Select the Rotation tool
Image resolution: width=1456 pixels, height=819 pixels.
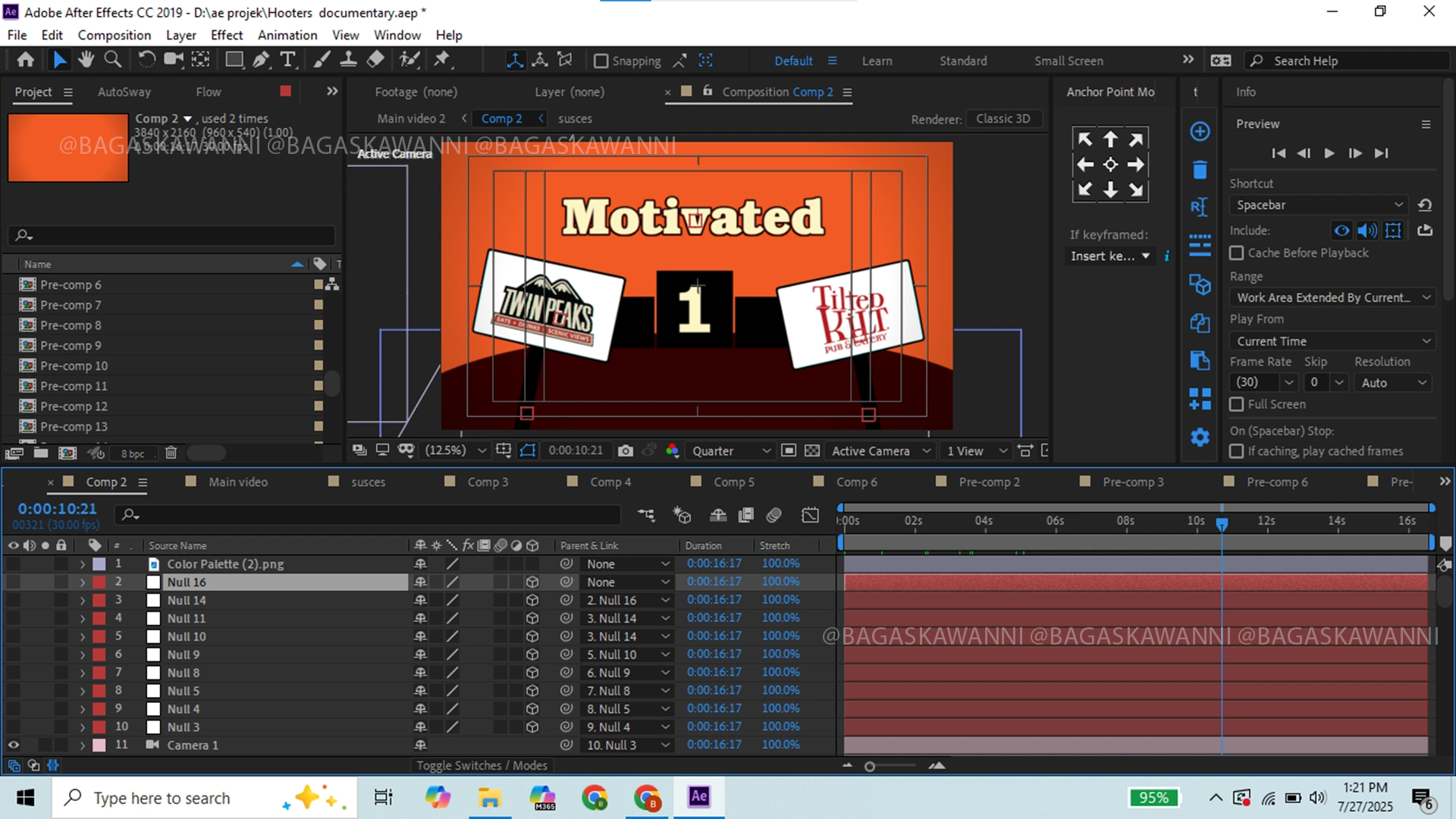(146, 60)
